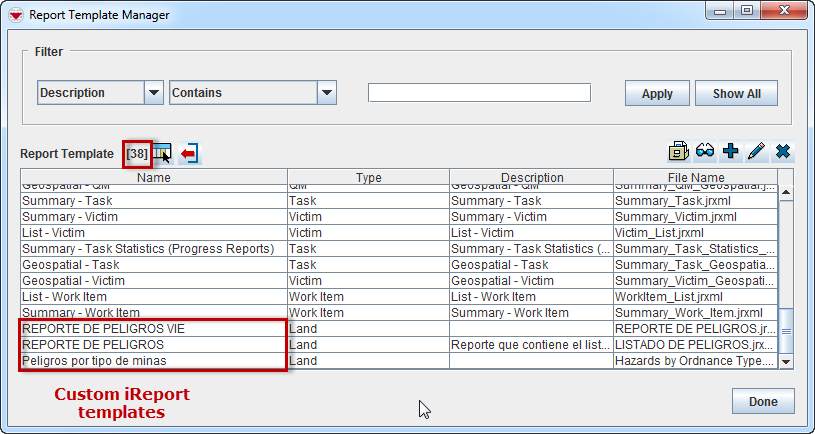
Task: Click the table scrollbar down arrow
Action: pyautogui.click(x=785, y=362)
